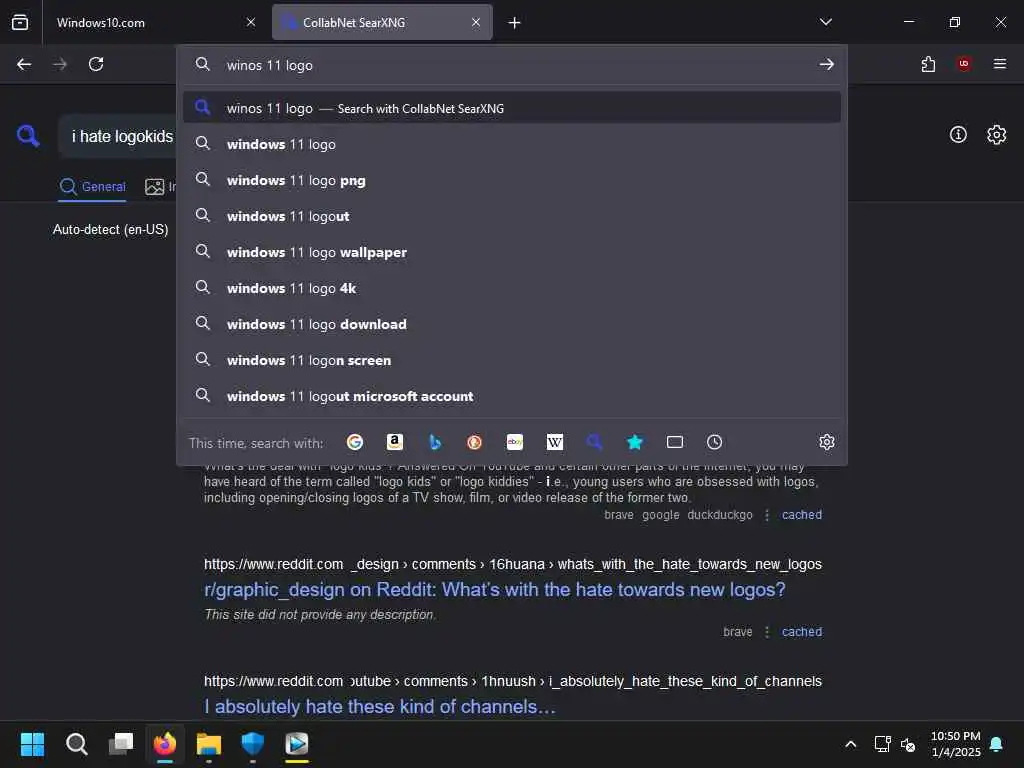Open the Auto-detect (en-US) language dropdown
This screenshot has height=768, width=1024.
click(x=110, y=229)
